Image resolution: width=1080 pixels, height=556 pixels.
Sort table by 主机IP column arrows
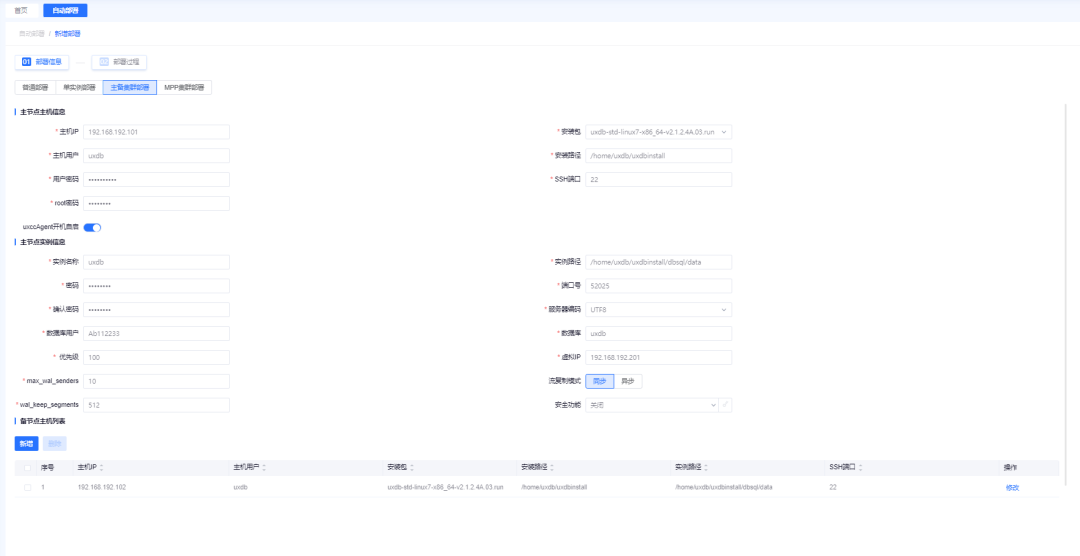click(x=102, y=467)
